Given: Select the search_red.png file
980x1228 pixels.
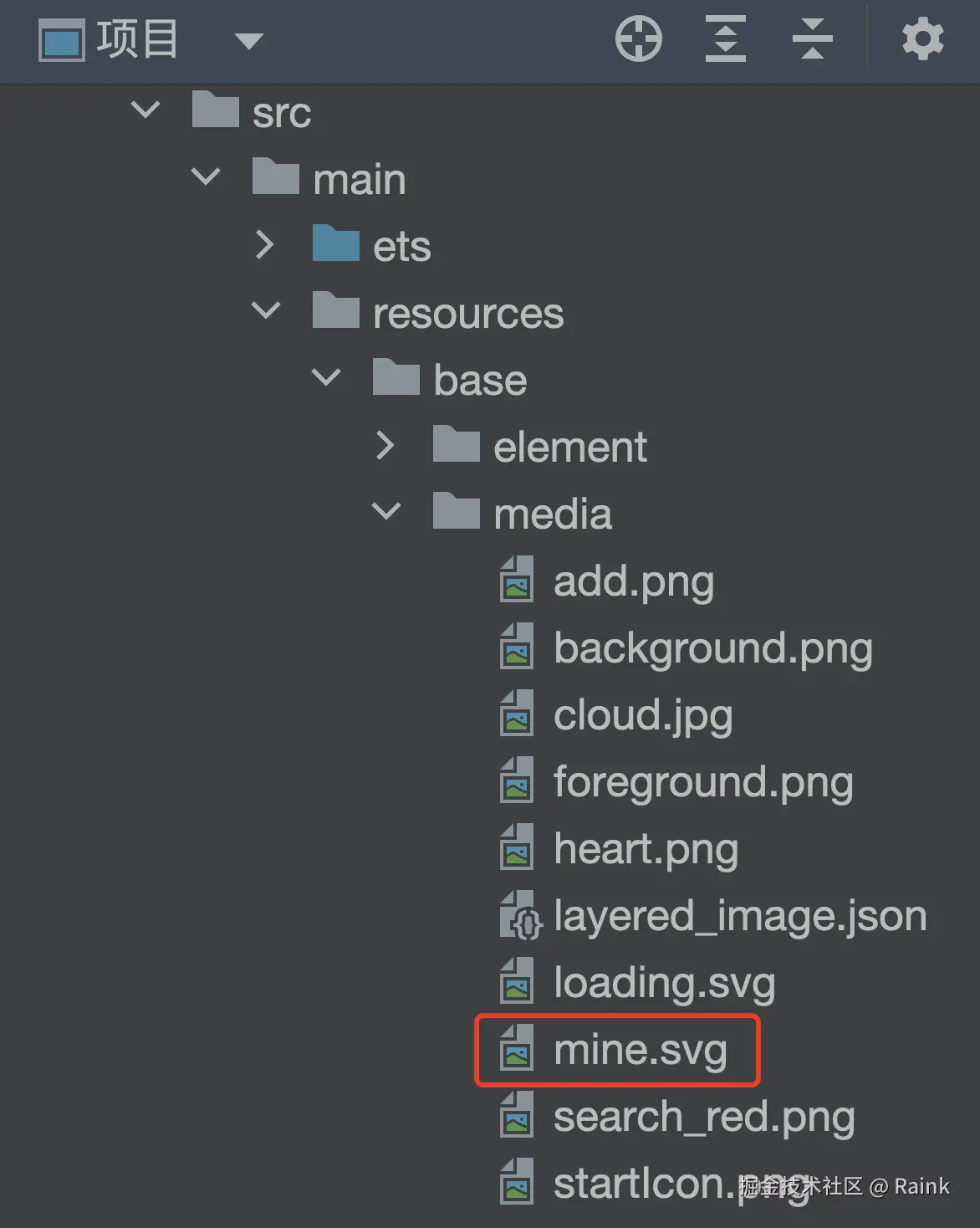Looking at the screenshot, I should click(703, 1117).
